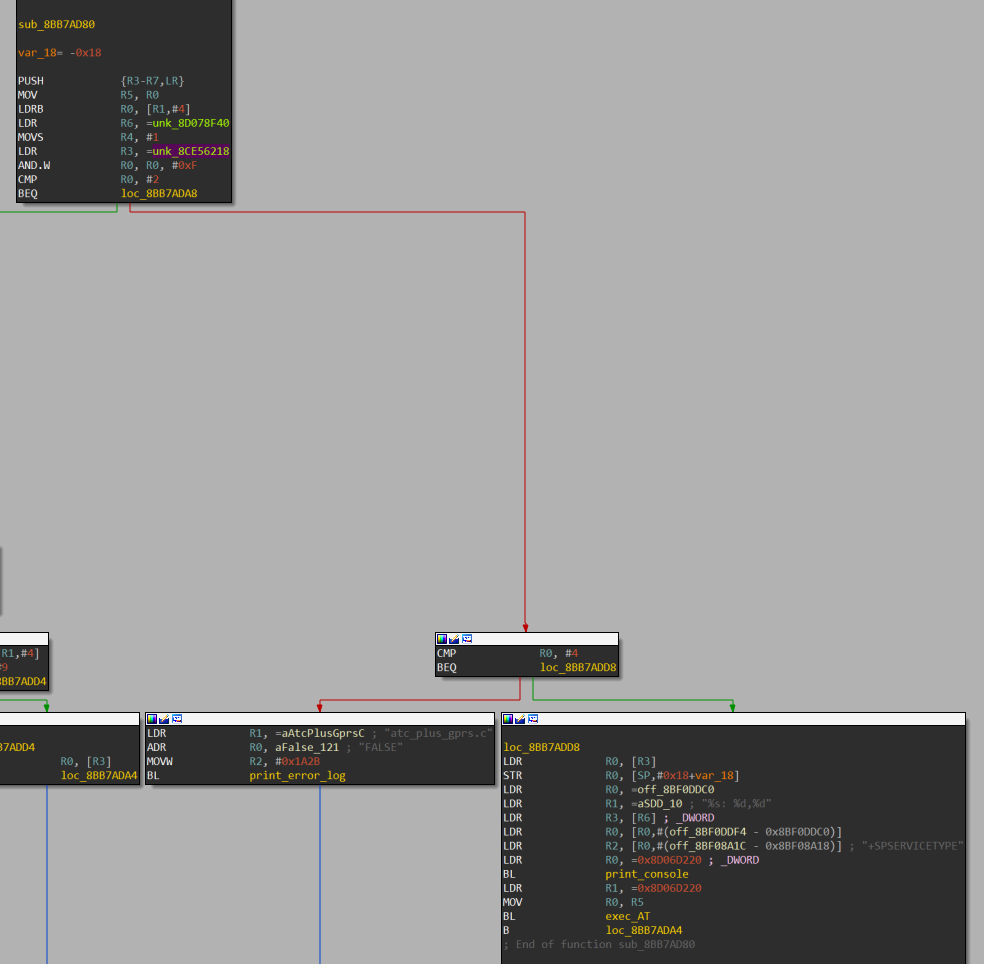984x964 pixels.
Task: Click the group nodes icon on the CMP block
Action: pos(466,638)
